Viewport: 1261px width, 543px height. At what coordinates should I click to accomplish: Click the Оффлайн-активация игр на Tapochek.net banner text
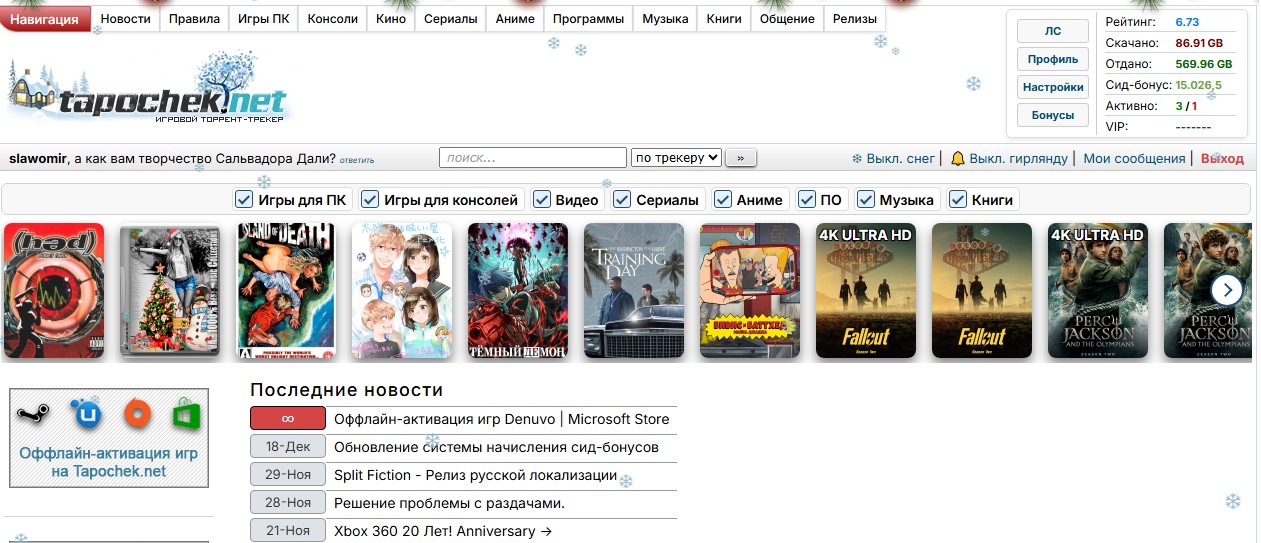point(109,462)
